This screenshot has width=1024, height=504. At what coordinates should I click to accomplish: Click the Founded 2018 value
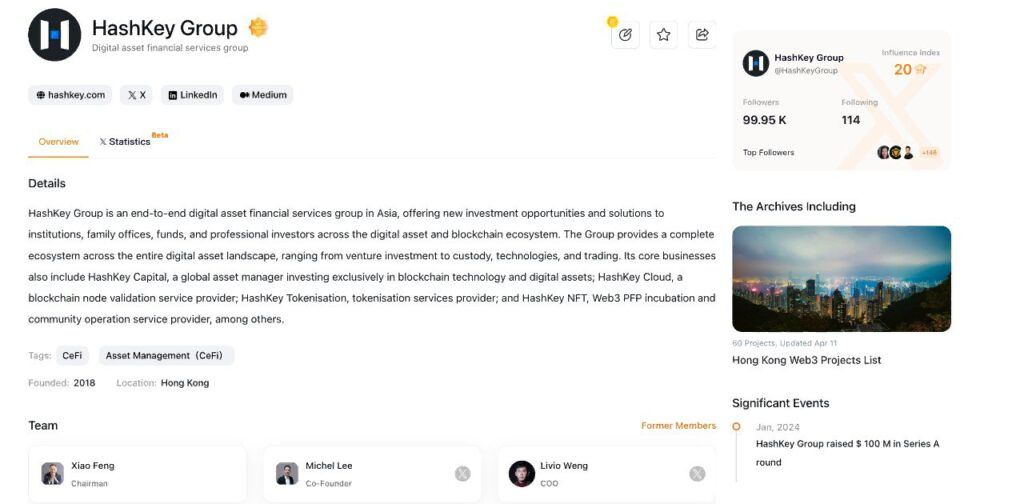click(84, 383)
